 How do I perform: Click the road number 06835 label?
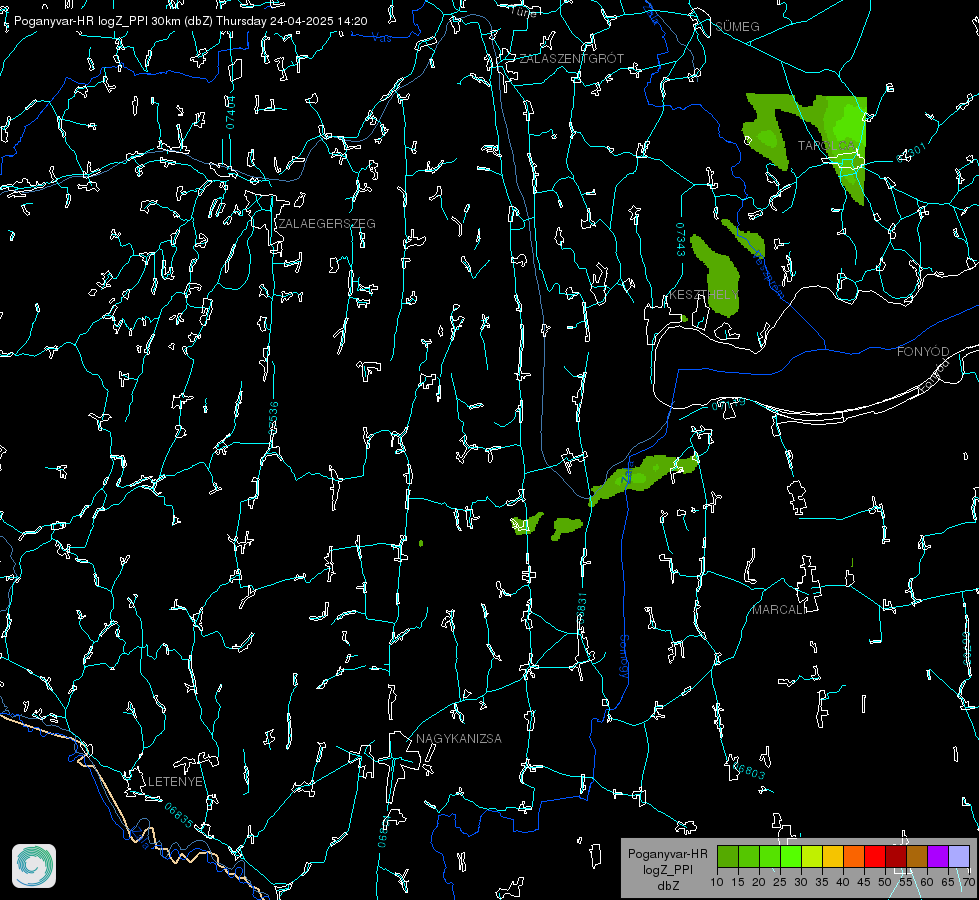pyautogui.click(x=179, y=815)
